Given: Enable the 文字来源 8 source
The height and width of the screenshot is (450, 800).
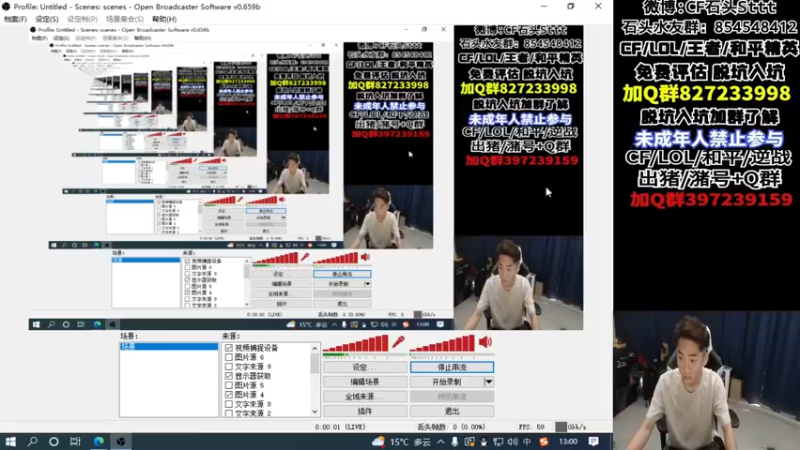Looking at the screenshot, I should click(229, 404).
